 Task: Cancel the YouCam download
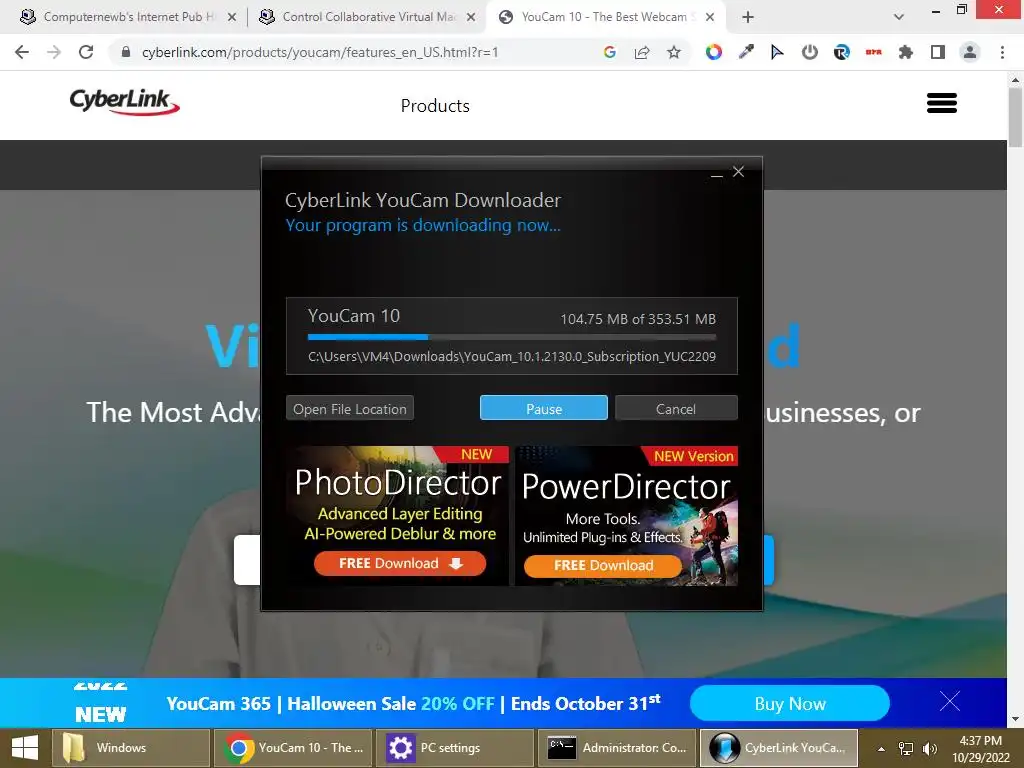tap(676, 408)
